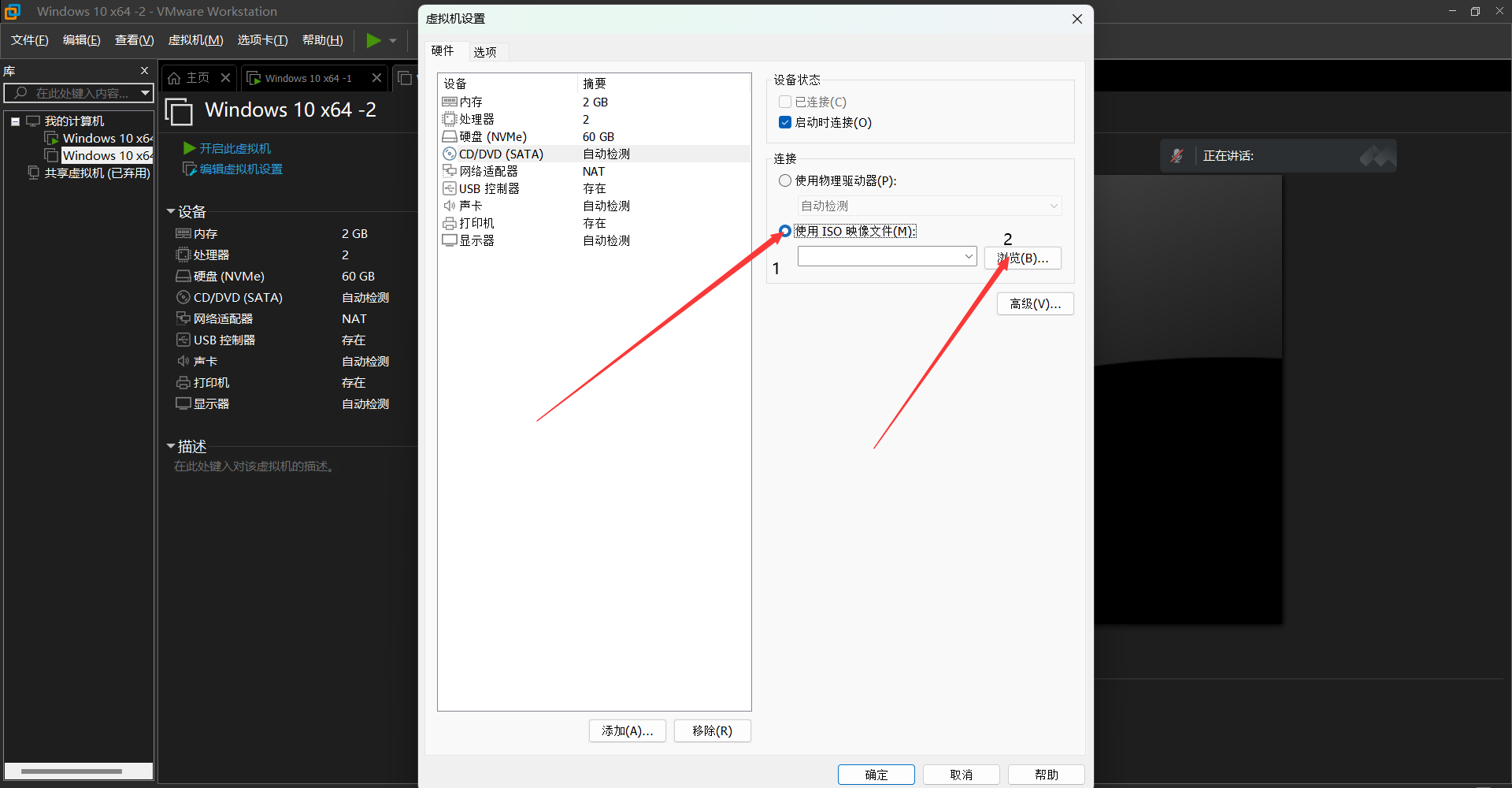Image resolution: width=1512 pixels, height=788 pixels.
Task: Select 网络适配器 row in the settings dialog device list
Action: (x=595, y=171)
